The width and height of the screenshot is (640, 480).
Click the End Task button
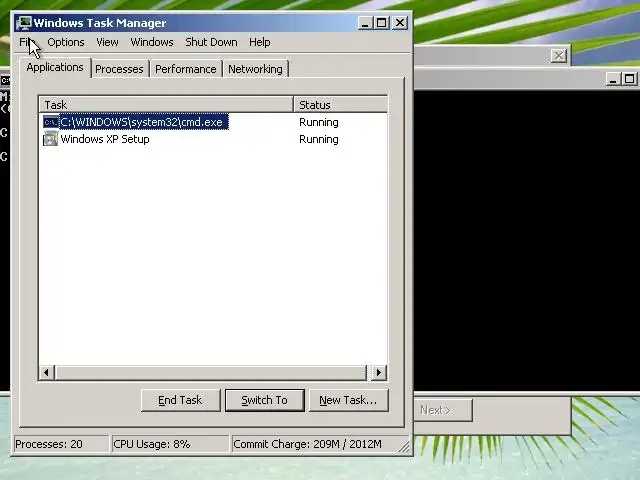180,400
